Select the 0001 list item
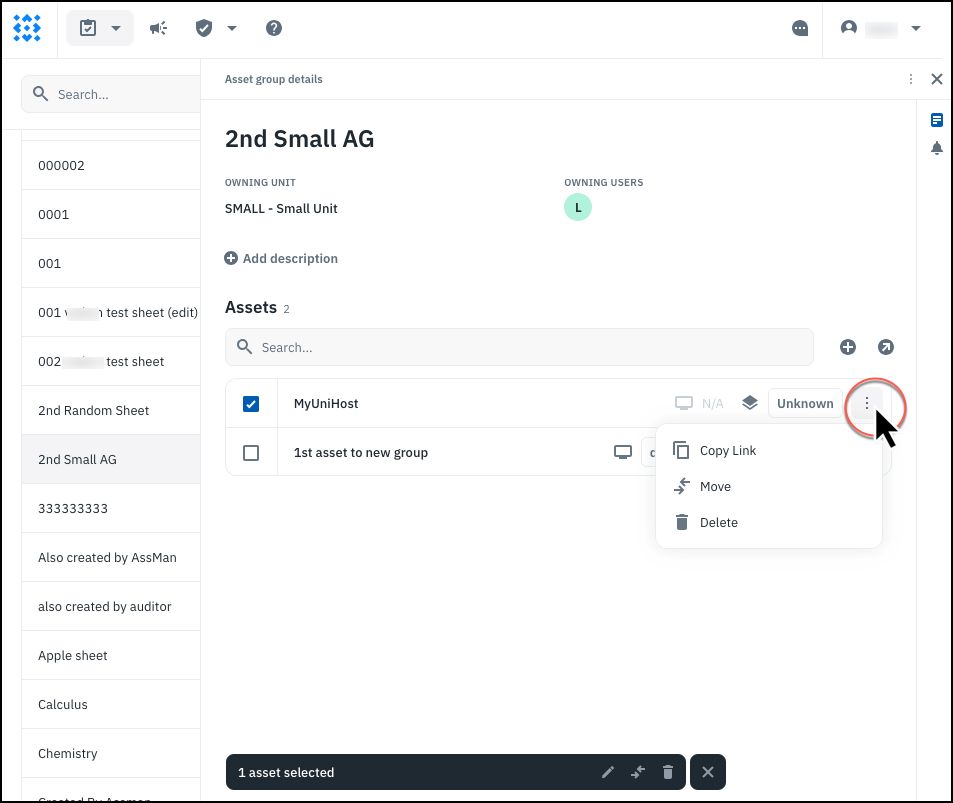 pos(111,215)
